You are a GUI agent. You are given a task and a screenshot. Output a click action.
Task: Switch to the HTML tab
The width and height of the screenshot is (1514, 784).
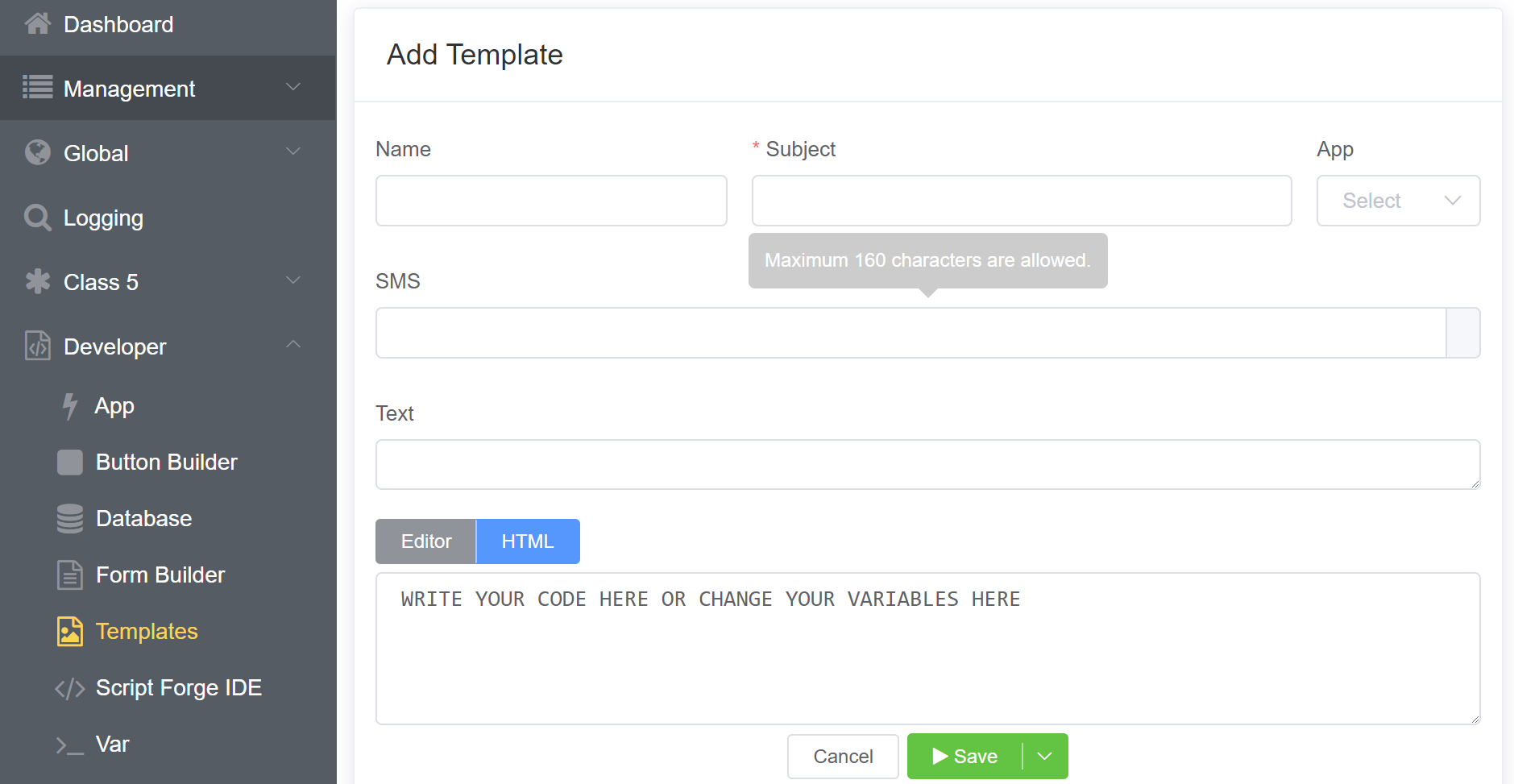(x=528, y=541)
